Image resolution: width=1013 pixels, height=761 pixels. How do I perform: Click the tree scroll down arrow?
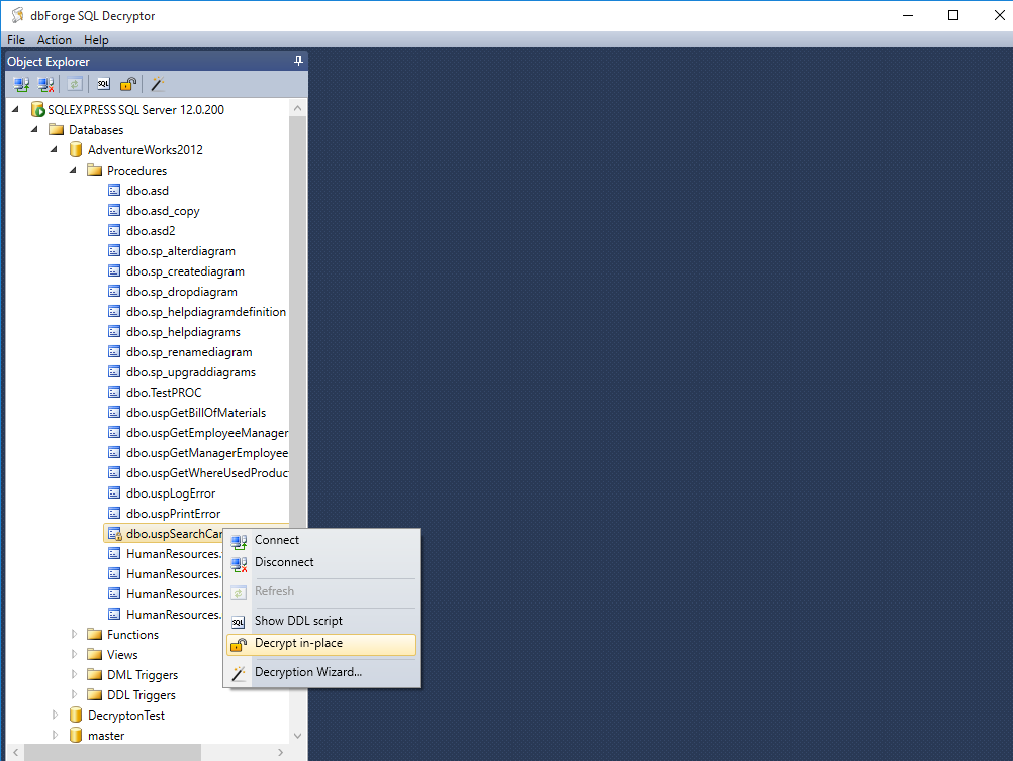click(297, 736)
